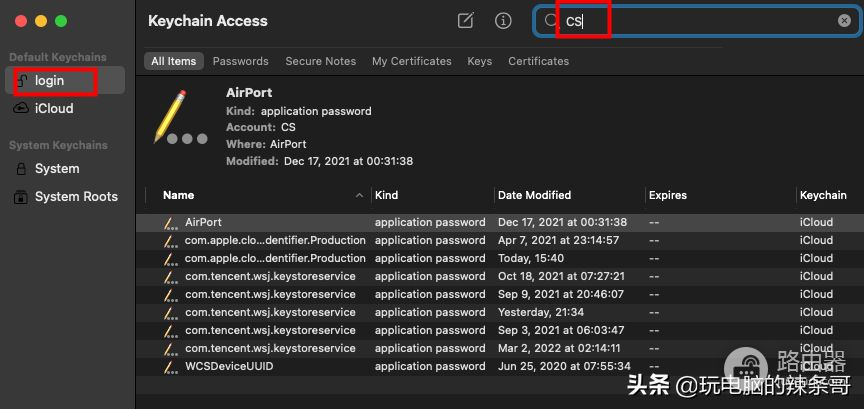Clear search text with the X icon
Viewport: 864px width, 409px height.
(x=844, y=21)
